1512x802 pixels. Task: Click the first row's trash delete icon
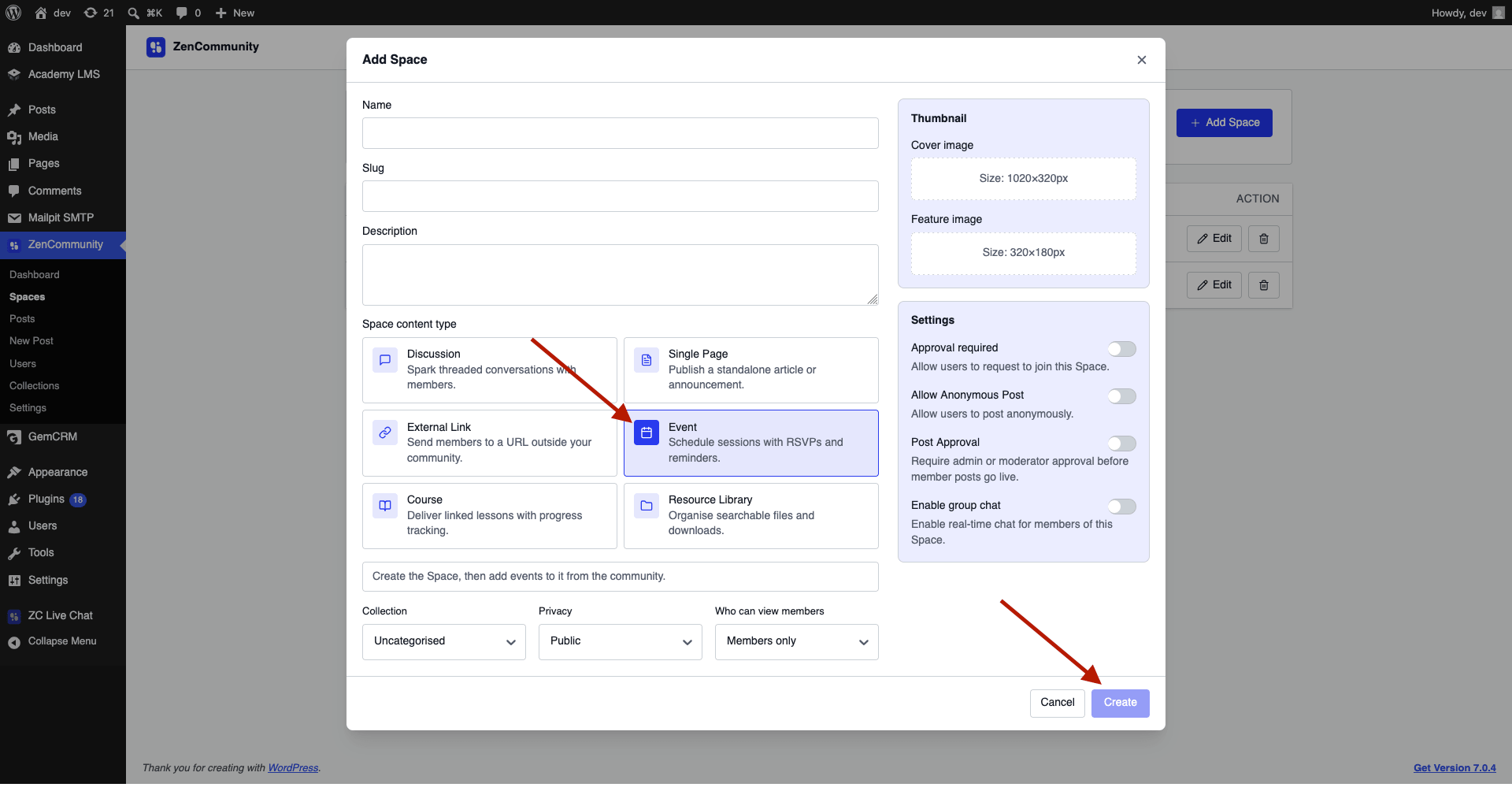click(1264, 239)
